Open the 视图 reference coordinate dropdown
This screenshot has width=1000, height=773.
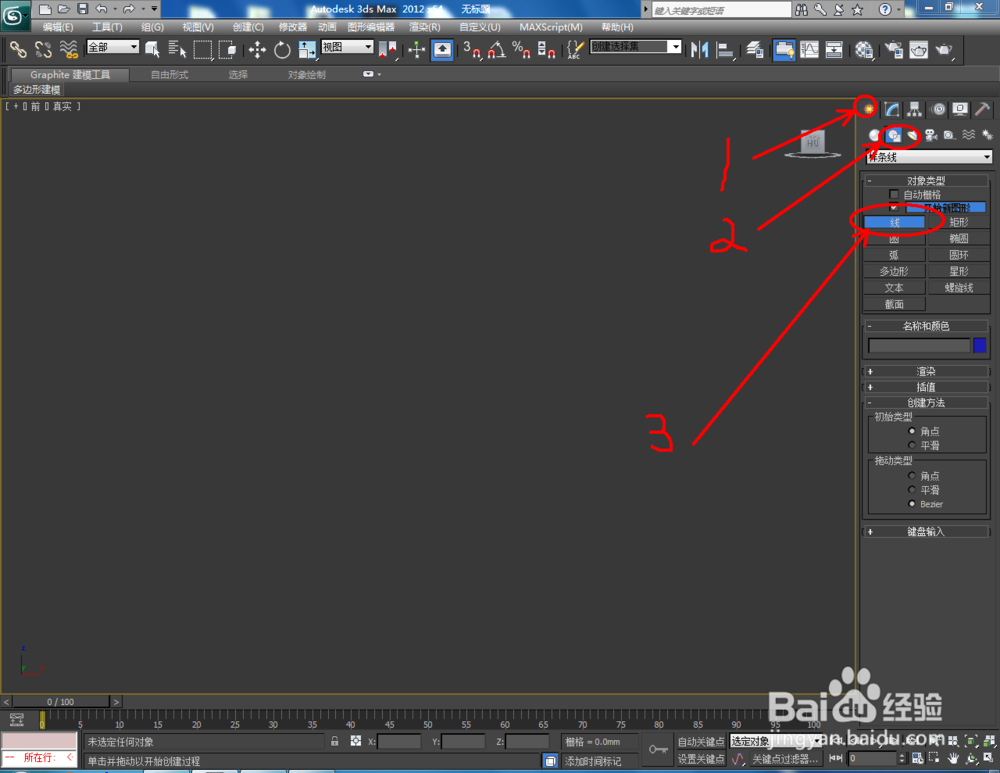point(347,47)
